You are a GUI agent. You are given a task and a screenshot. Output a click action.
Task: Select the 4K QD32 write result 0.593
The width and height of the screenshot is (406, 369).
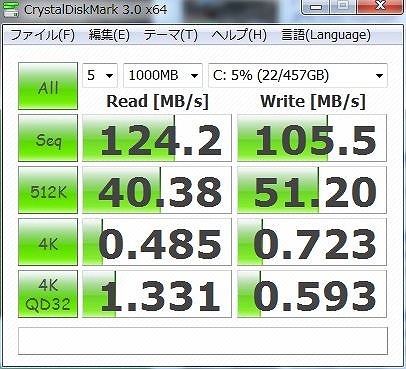312,294
